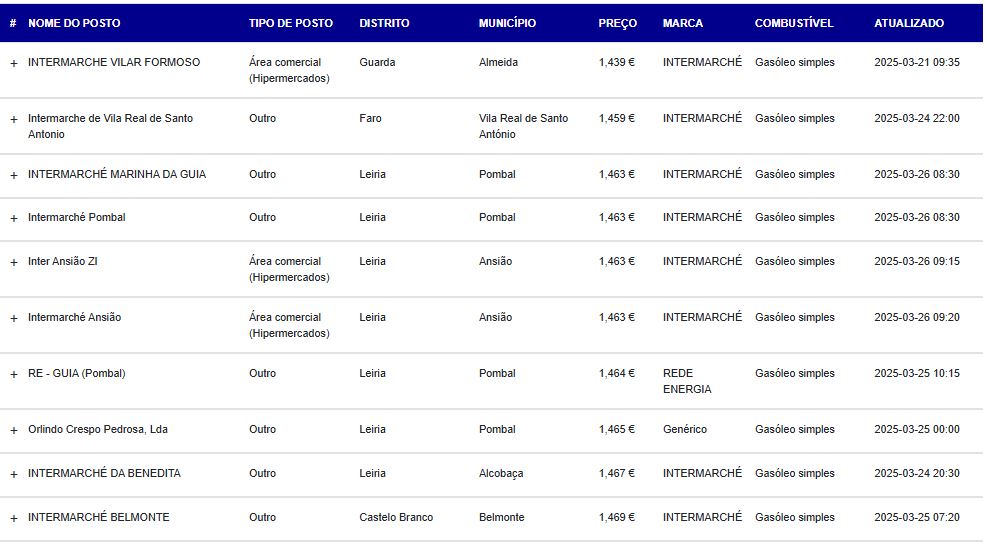The height and width of the screenshot is (549, 985).
Task: Click the ATUALIZADO column header
Action: pos(909,23)
